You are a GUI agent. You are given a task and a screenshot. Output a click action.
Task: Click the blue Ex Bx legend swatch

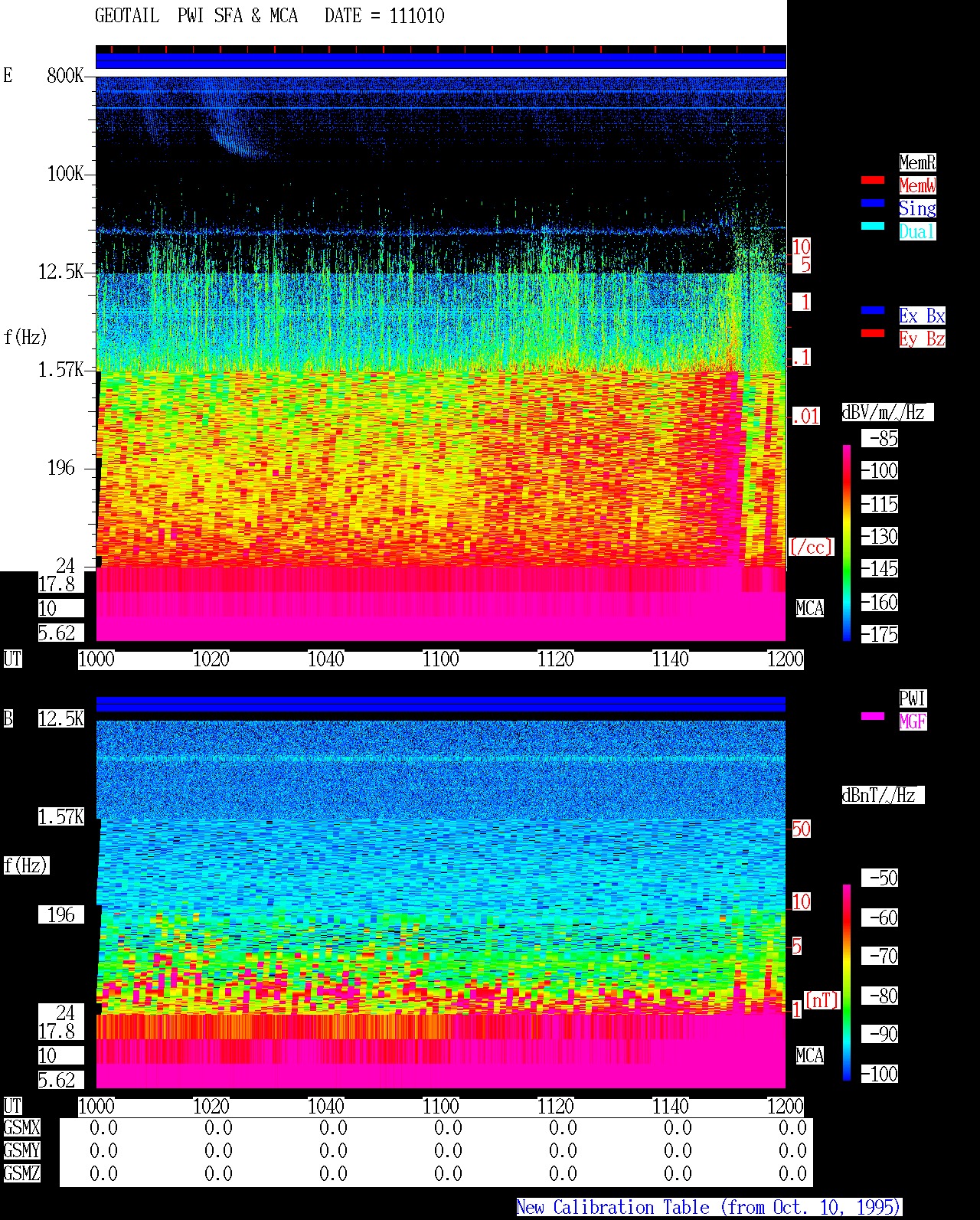coord(873,310)
